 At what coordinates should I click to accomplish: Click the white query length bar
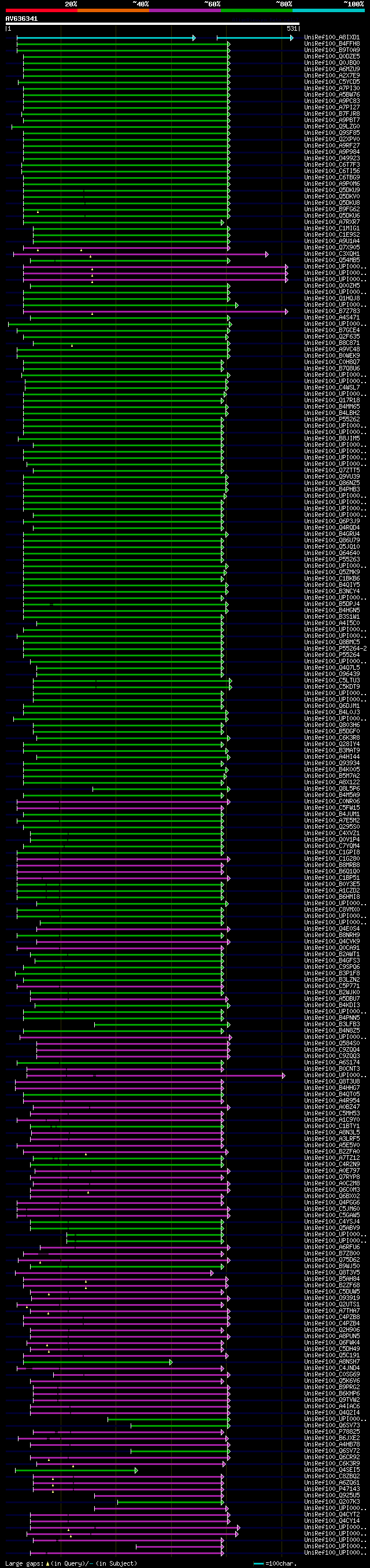tap(153, 24)
